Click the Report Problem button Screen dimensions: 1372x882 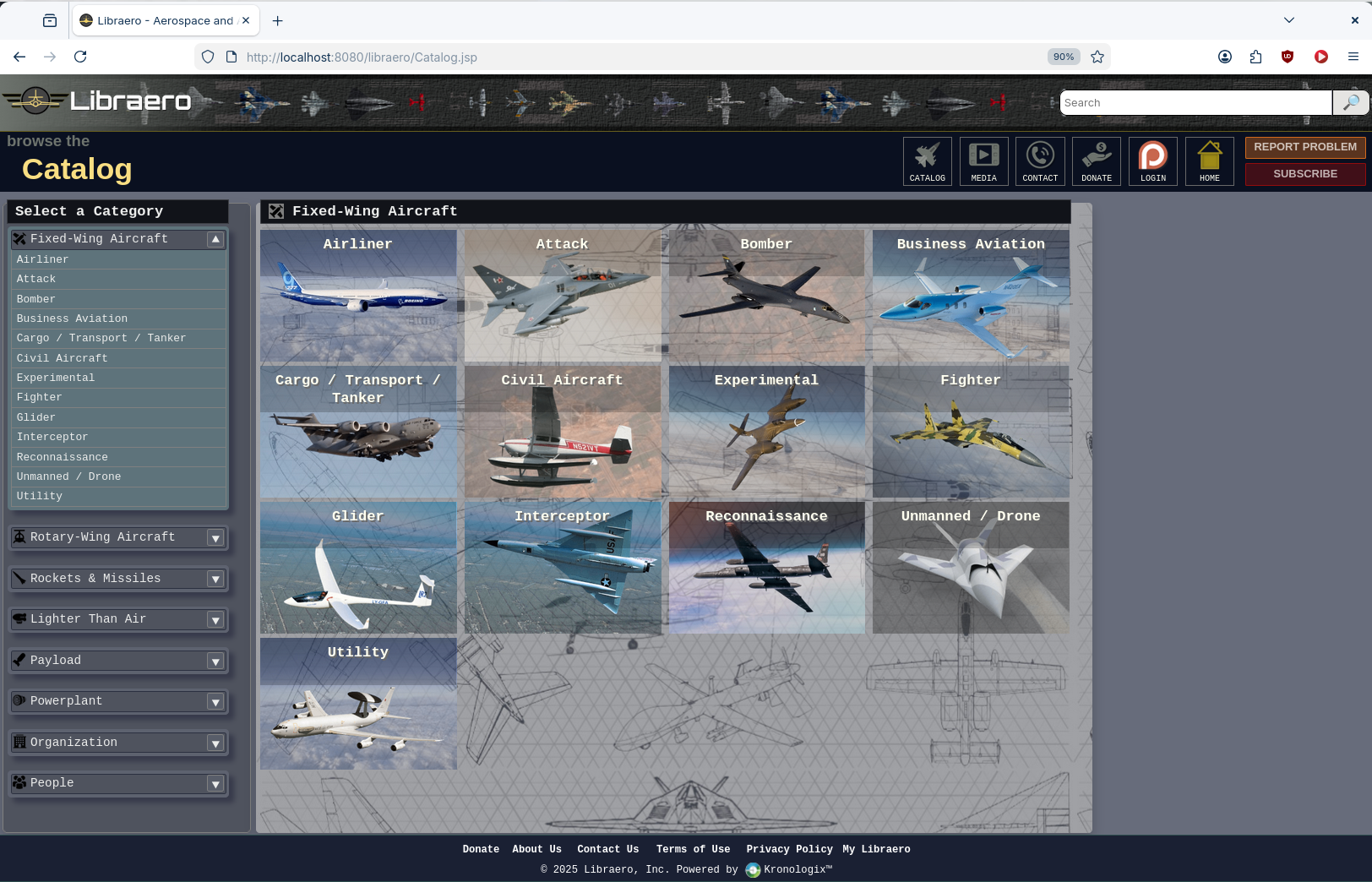pyautogui.click(x=1304, y=147)
